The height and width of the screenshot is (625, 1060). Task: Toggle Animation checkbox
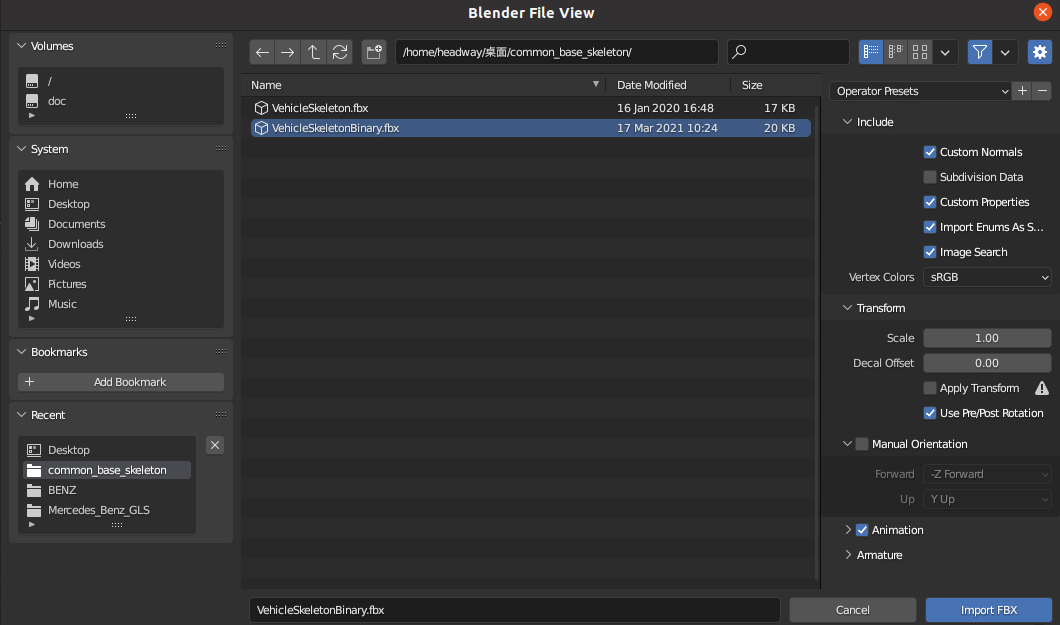point(861,530)
